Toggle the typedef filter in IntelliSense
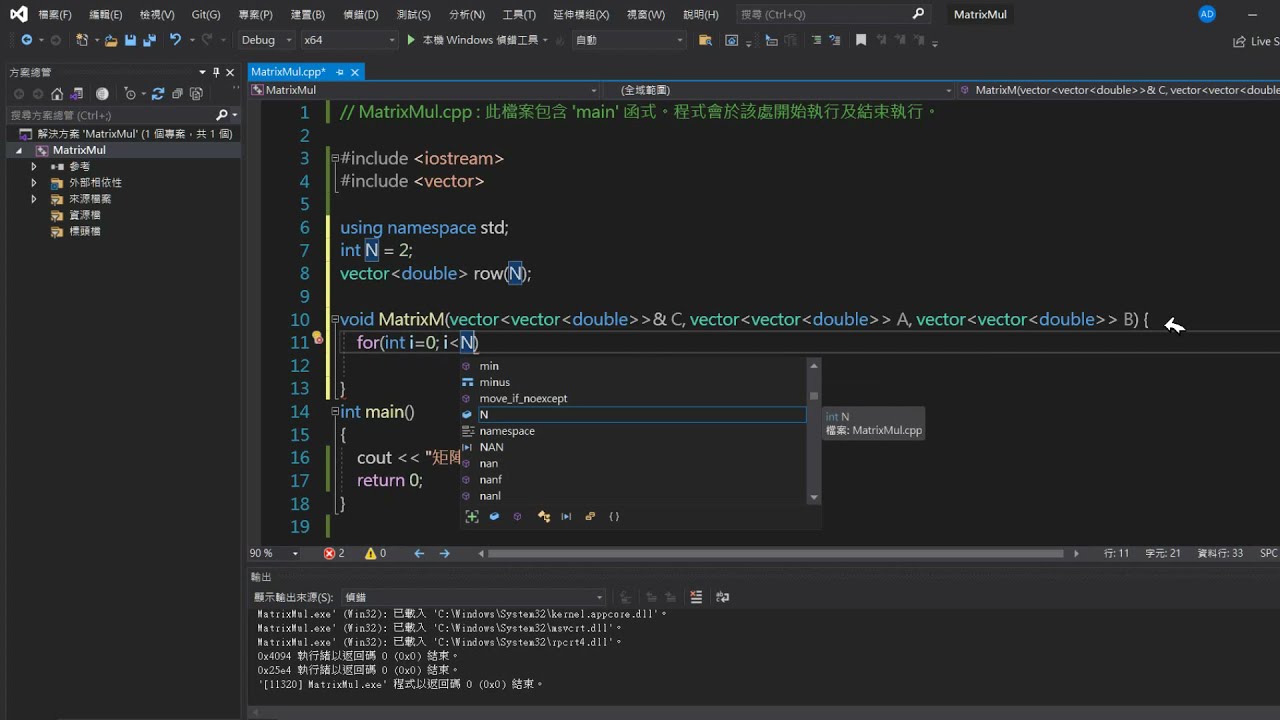The width and height of the screenshot is (1280, 720). tap(590, 517)
